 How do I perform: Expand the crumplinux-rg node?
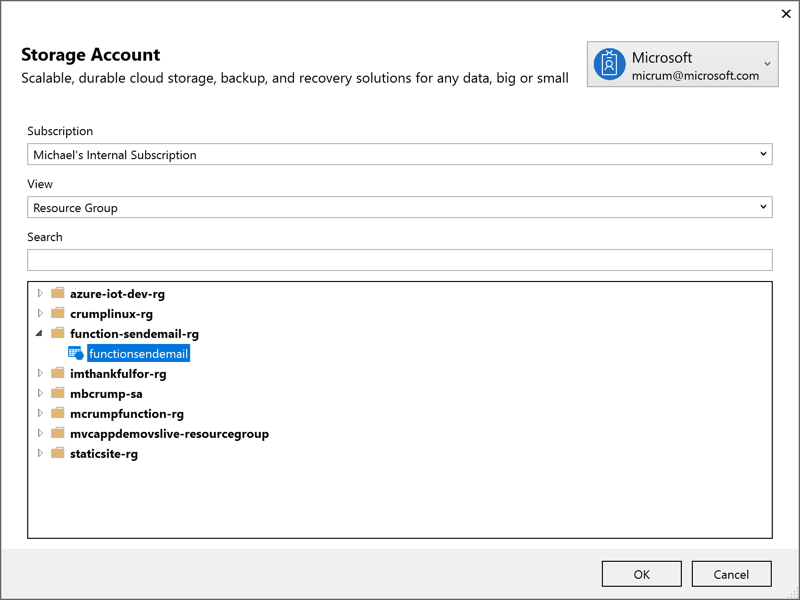click(x=40, y=313)
